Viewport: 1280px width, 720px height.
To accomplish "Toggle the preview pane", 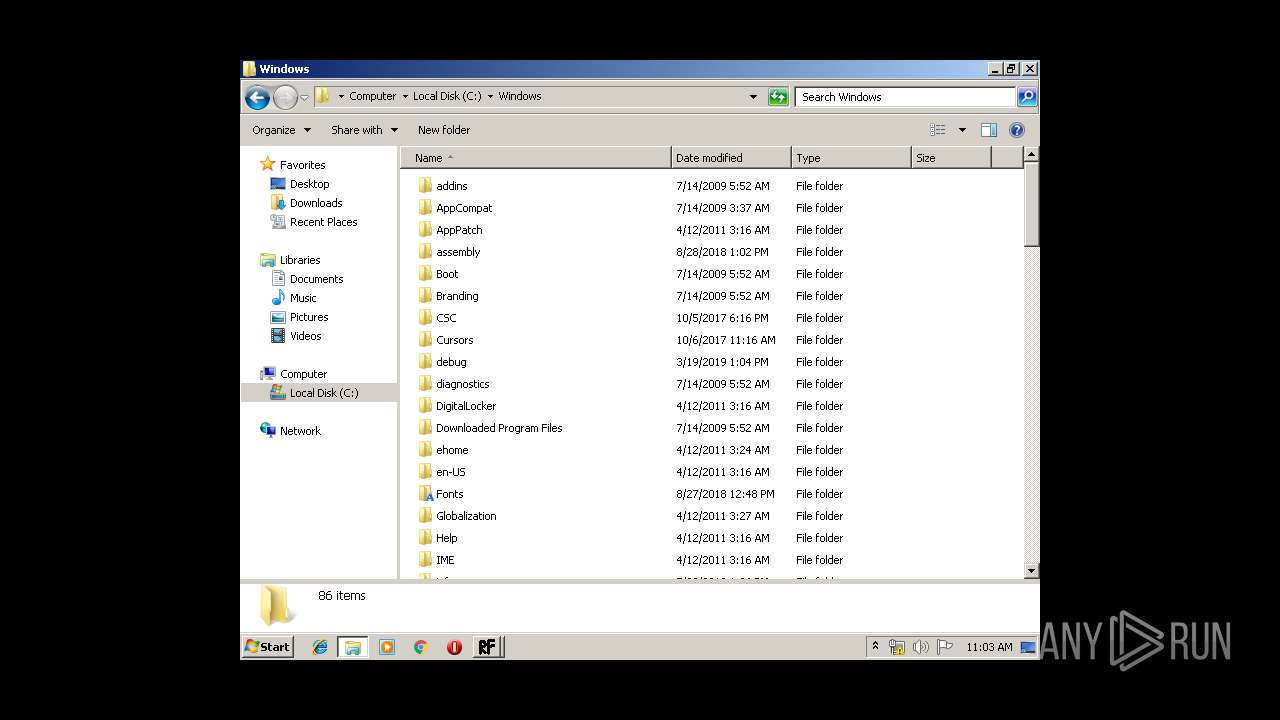I will click(x=989, y=130).
